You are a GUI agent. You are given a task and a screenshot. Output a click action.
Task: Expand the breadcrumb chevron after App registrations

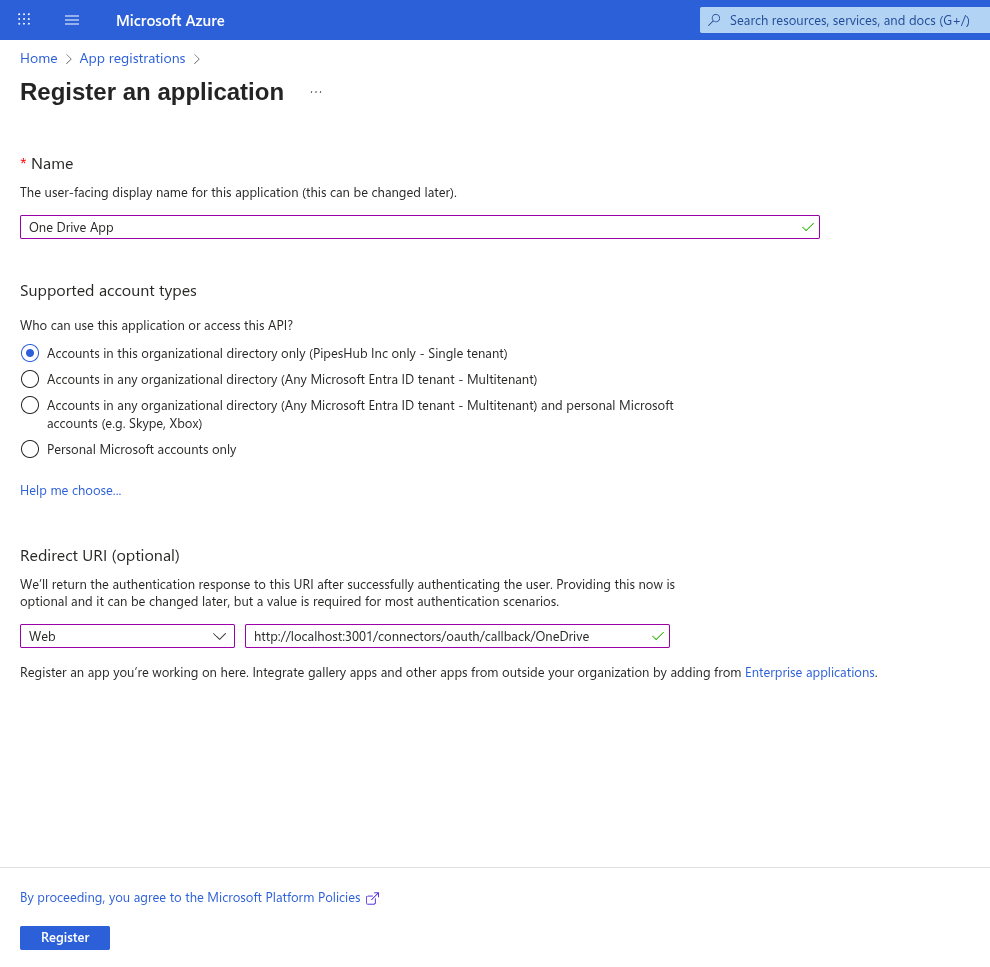197,58
